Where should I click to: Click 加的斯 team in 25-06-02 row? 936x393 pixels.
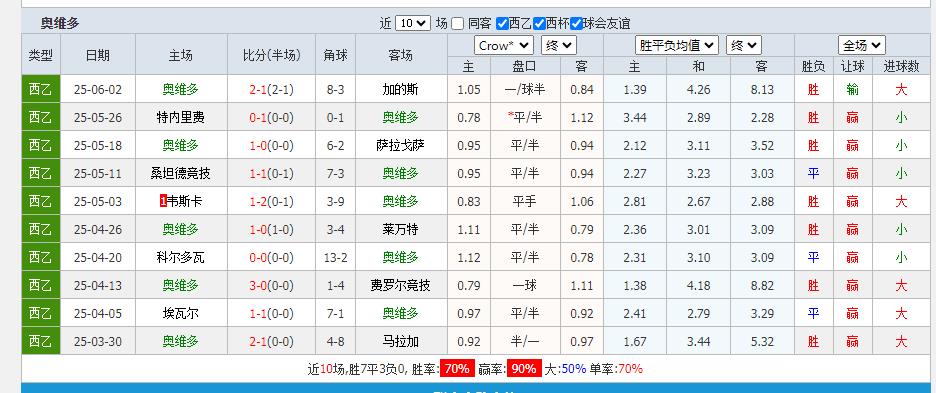pyautogui.click(x=401, y=90)
